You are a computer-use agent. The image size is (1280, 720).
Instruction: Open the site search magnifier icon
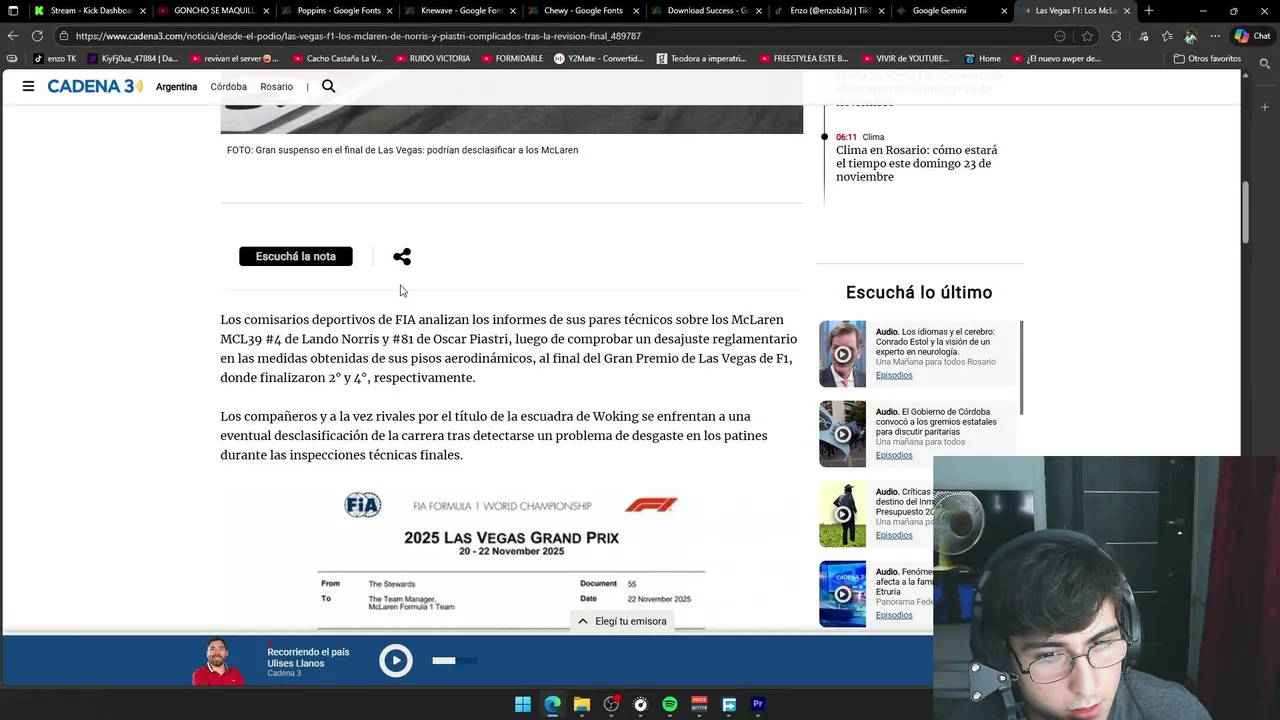coord(328,86)
